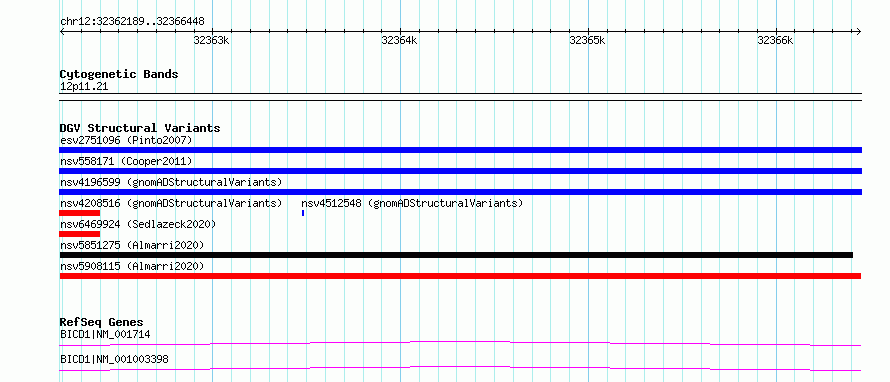The image size is (890, 382).
Task: Click the BICD1|NM_001714 gene label
Action: pos(105,334)
